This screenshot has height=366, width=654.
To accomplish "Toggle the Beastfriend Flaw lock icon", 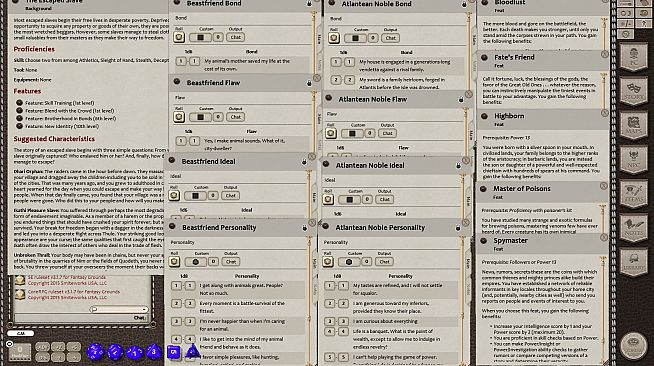I will (309, 83).
